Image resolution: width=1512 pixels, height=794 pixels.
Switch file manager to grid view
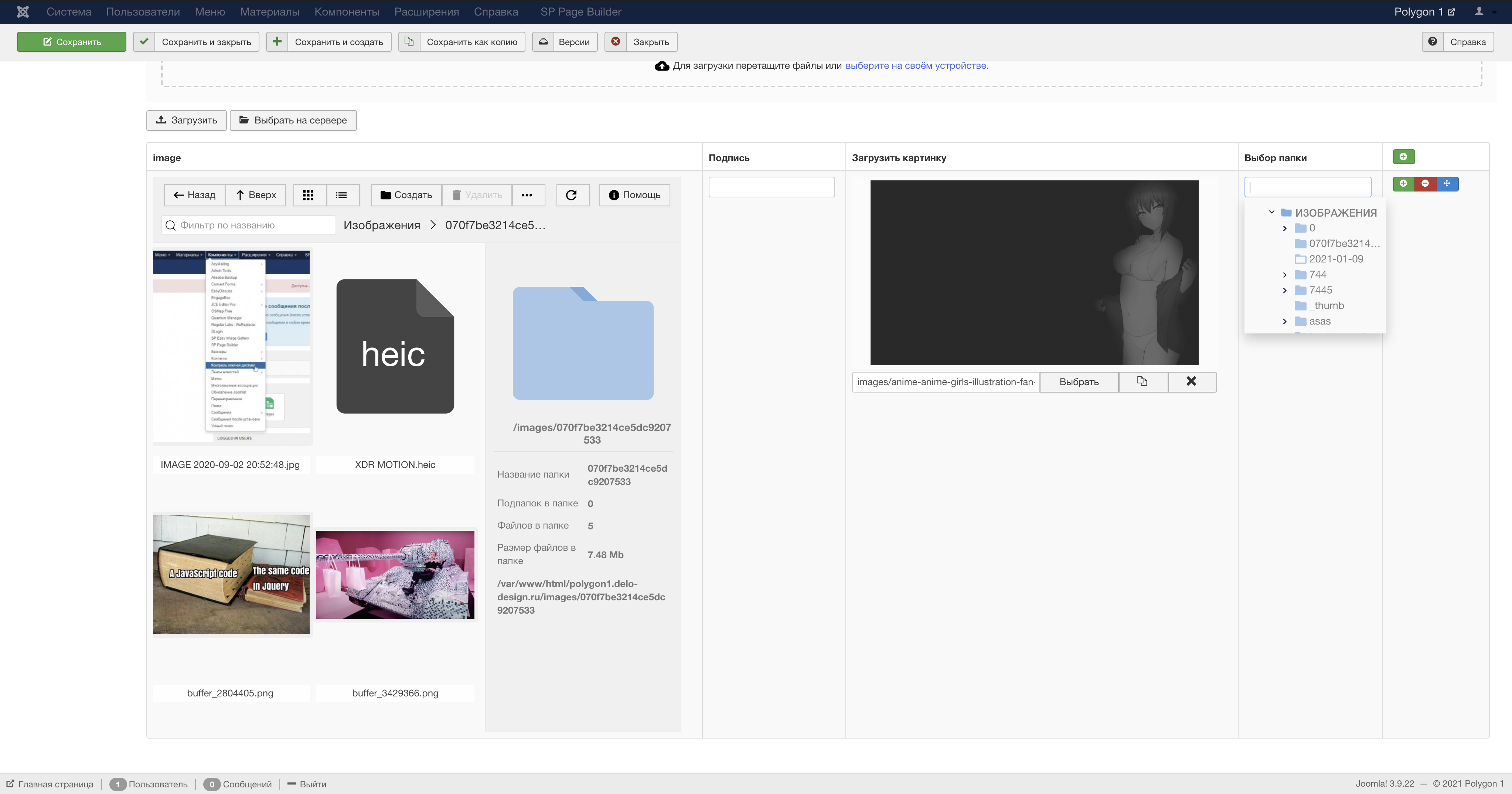[x=308, y=195]
